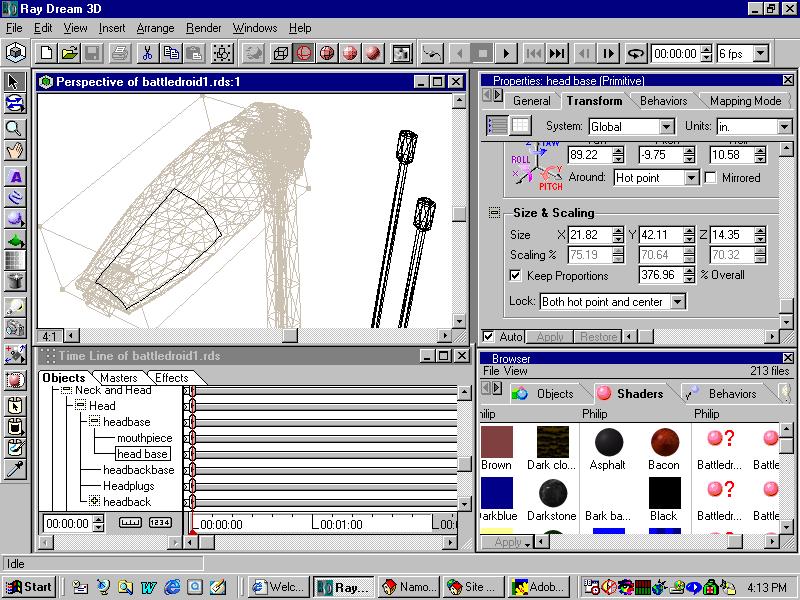The width and height of the screenshot is (800, 600).
Task: Pick the Eyedropper tool
Action: [x=15, y=469]
